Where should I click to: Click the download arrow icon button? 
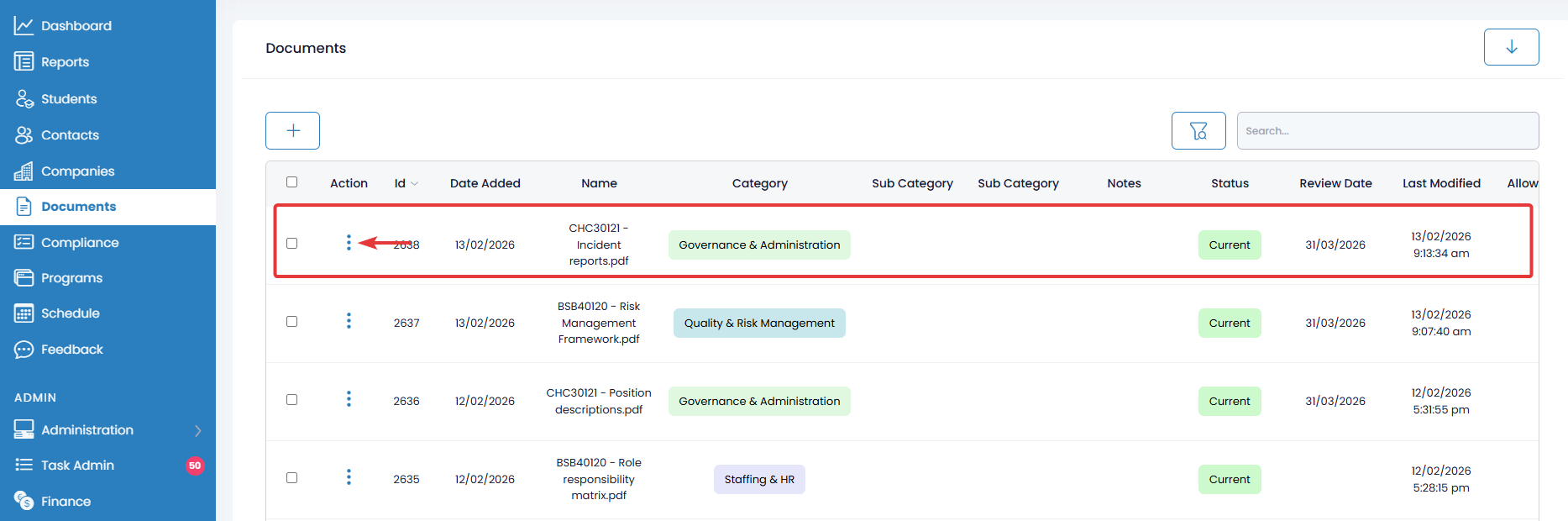click(1511, 47)
